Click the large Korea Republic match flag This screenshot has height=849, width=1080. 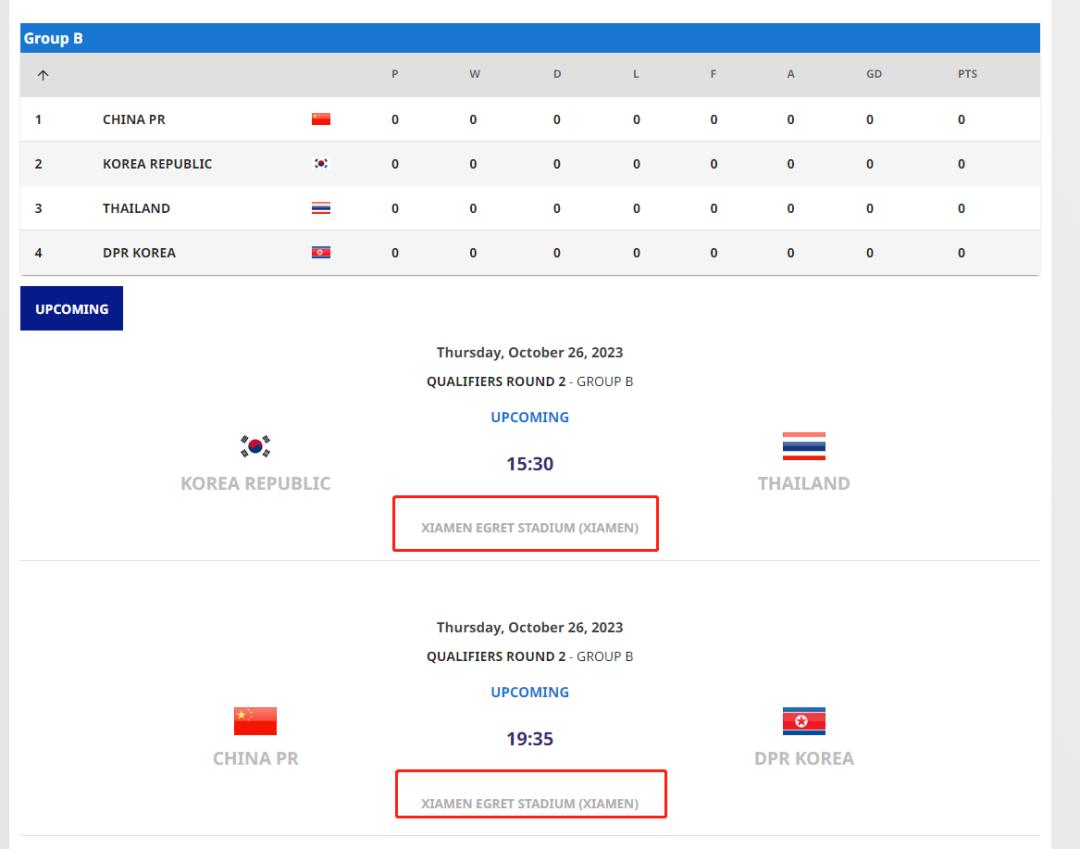255,446
